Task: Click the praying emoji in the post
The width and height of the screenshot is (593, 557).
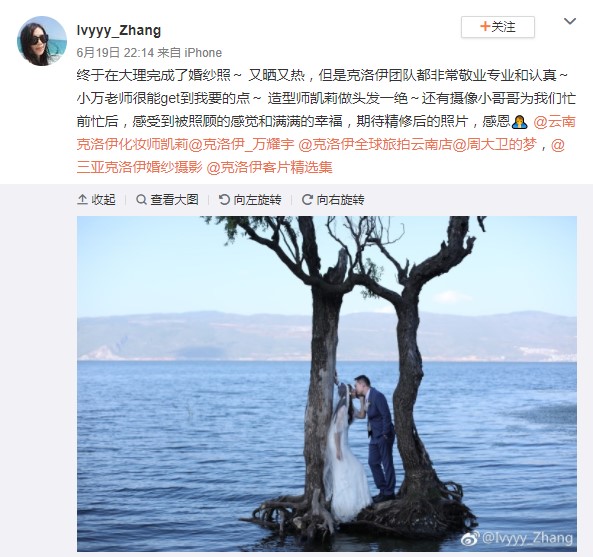Action: (517, 122)
